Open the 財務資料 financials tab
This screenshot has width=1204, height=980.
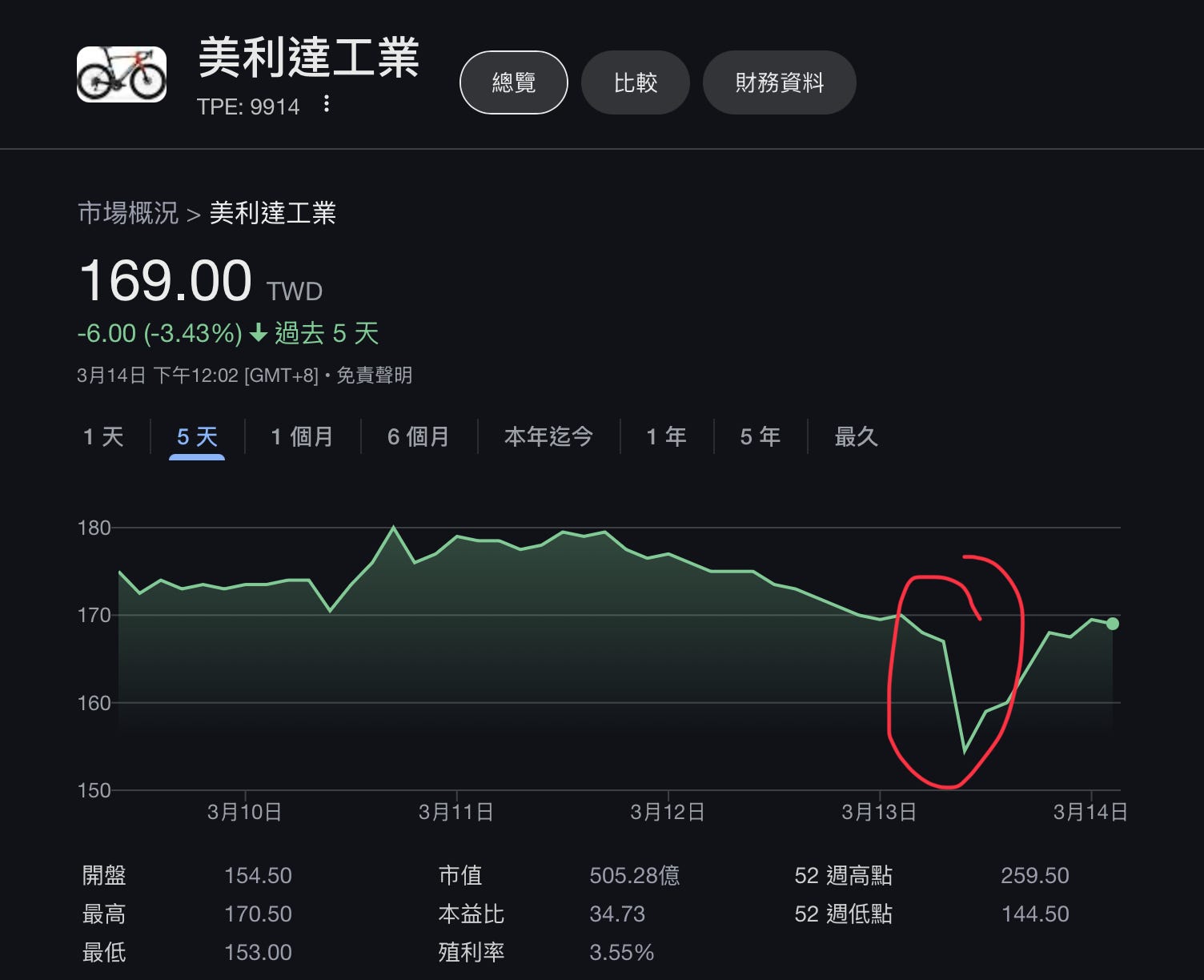pyautogui.click(x=780, y=82)
